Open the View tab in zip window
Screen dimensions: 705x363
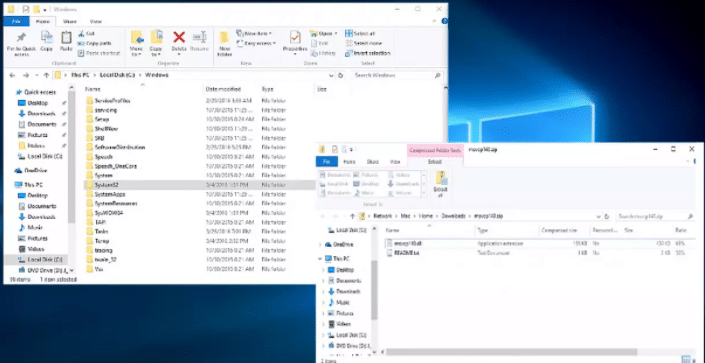click(395, 162)
